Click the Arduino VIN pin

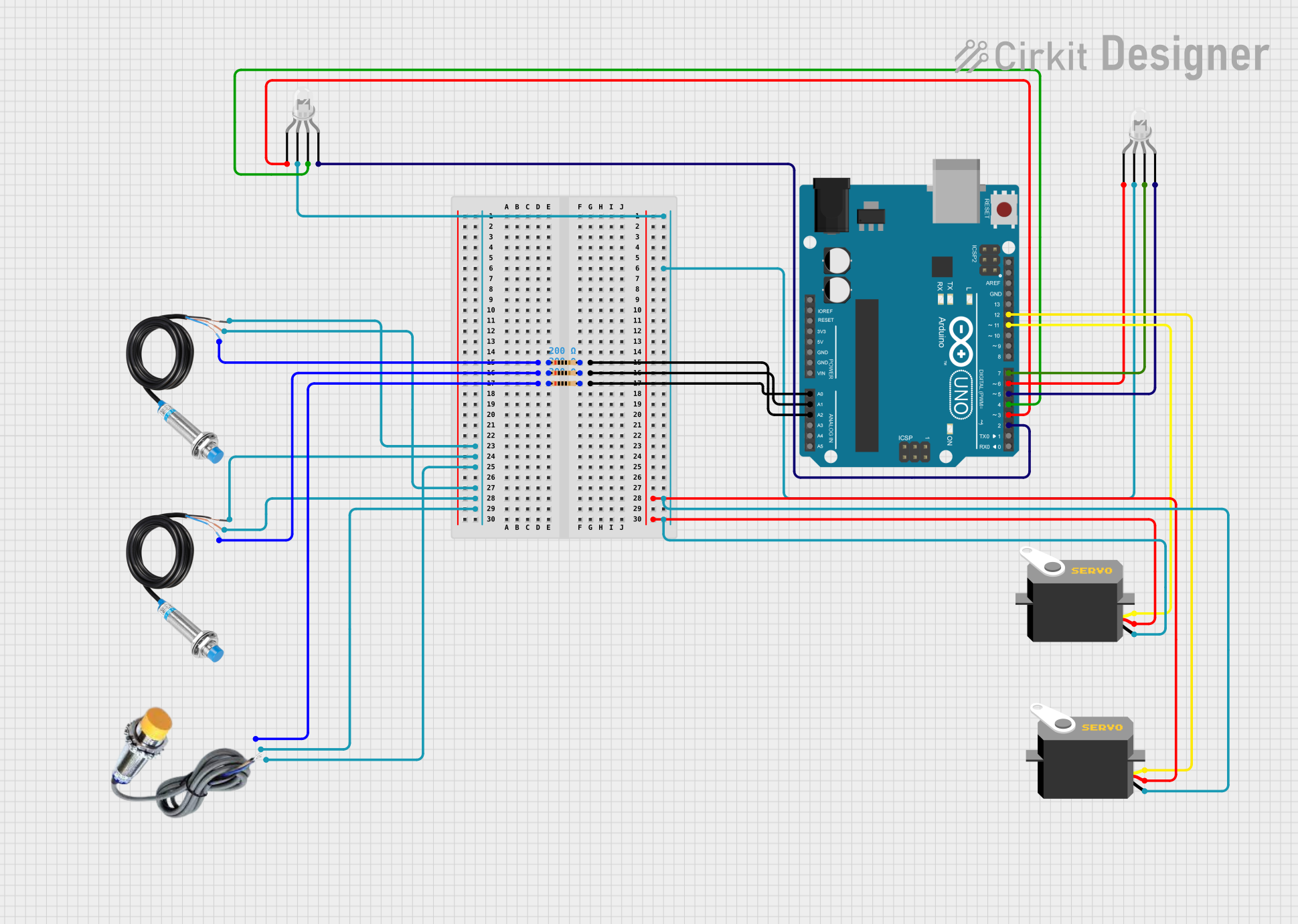[x=810, y=373]
